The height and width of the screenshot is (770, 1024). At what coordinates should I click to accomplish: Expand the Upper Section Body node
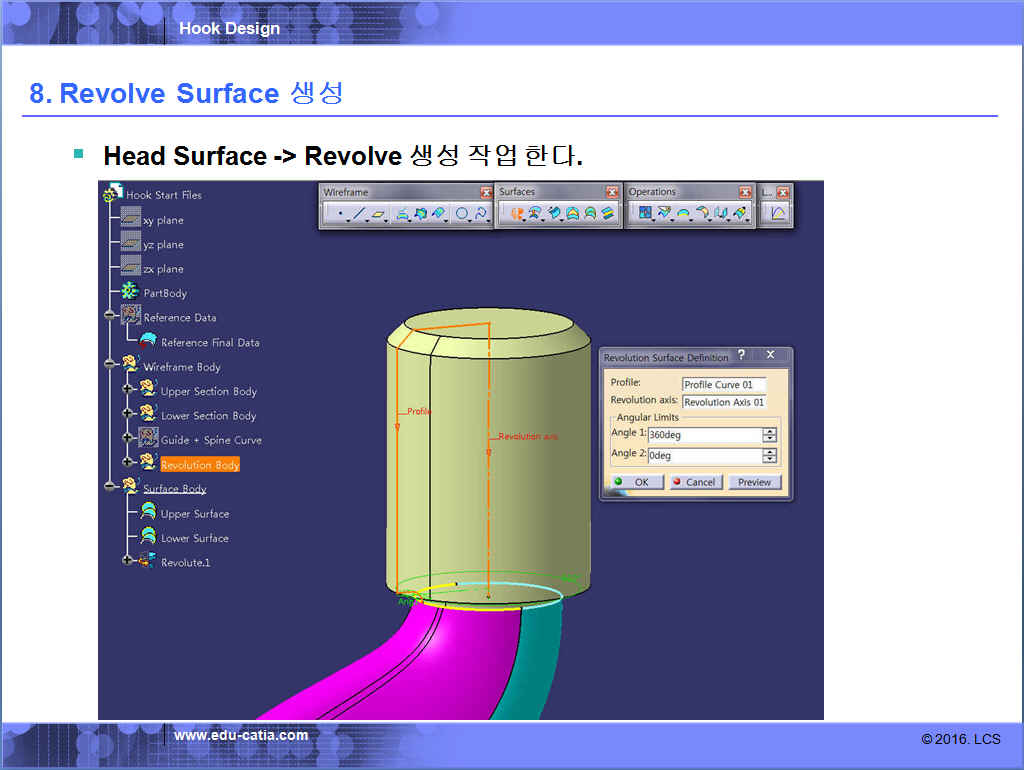tap(127, 390)
